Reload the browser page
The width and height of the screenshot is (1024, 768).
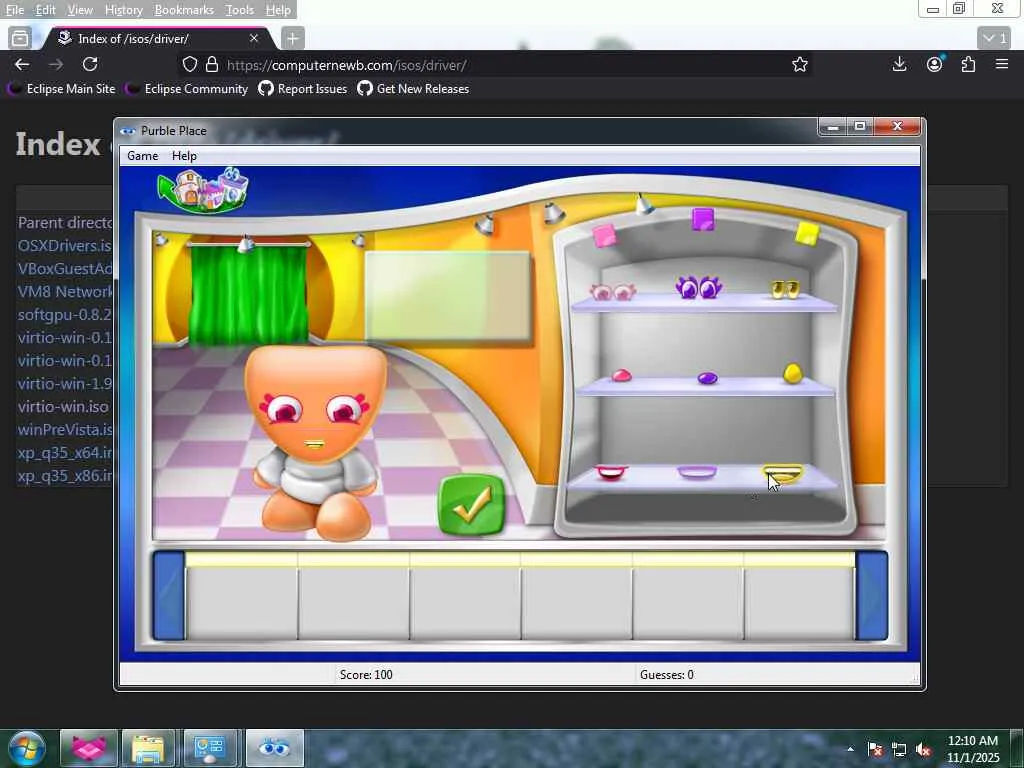coord(90,64)
